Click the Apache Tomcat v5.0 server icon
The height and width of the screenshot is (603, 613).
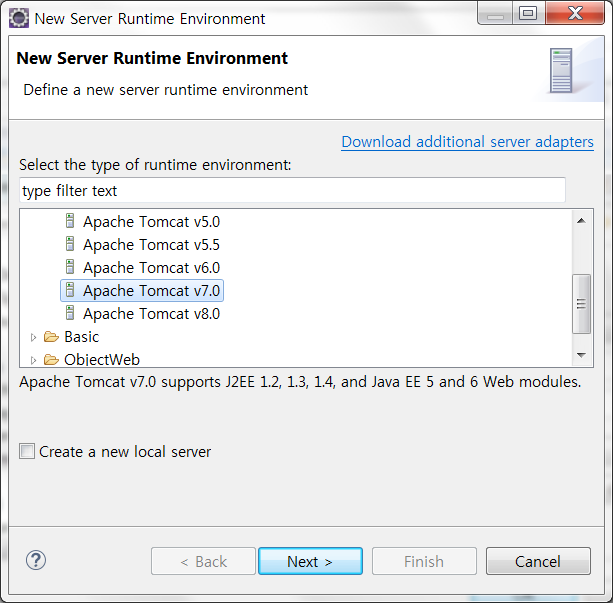(x=70, y=221)
